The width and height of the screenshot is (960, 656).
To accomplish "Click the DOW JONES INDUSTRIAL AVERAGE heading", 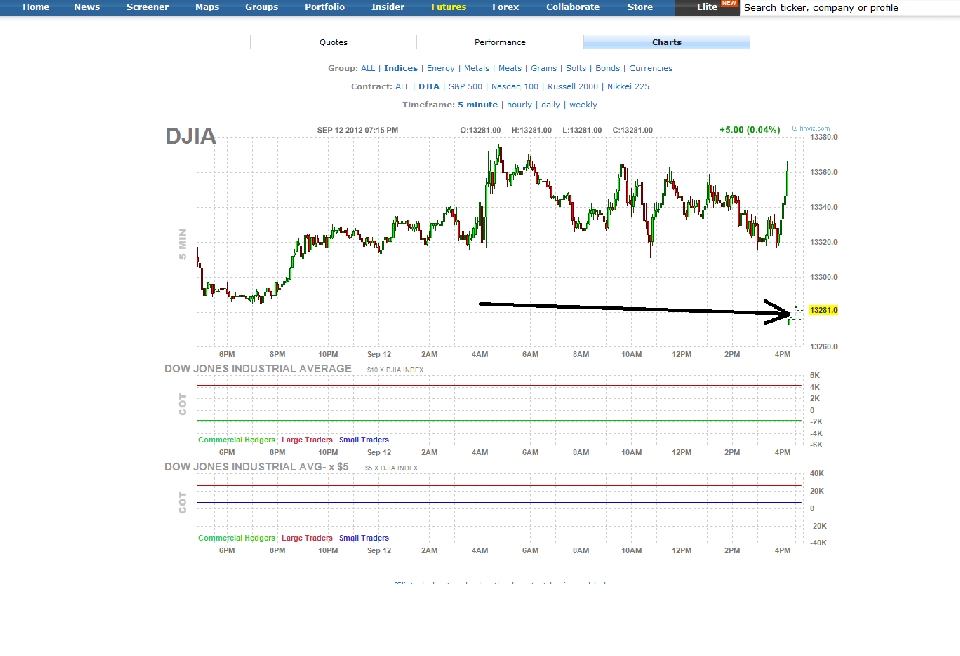I will tap(258, 368).
